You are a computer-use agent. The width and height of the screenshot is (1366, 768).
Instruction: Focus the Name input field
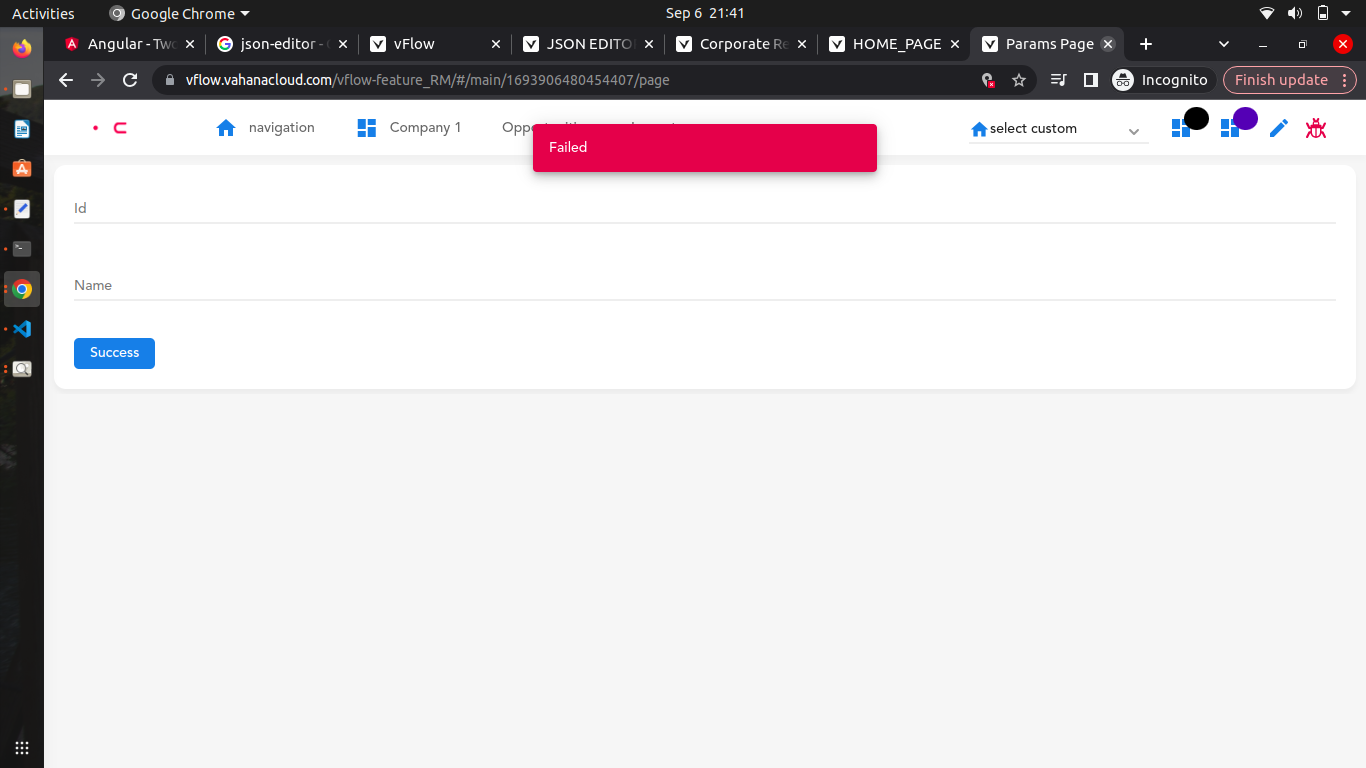pyautogui.click(x=705, y=285)
